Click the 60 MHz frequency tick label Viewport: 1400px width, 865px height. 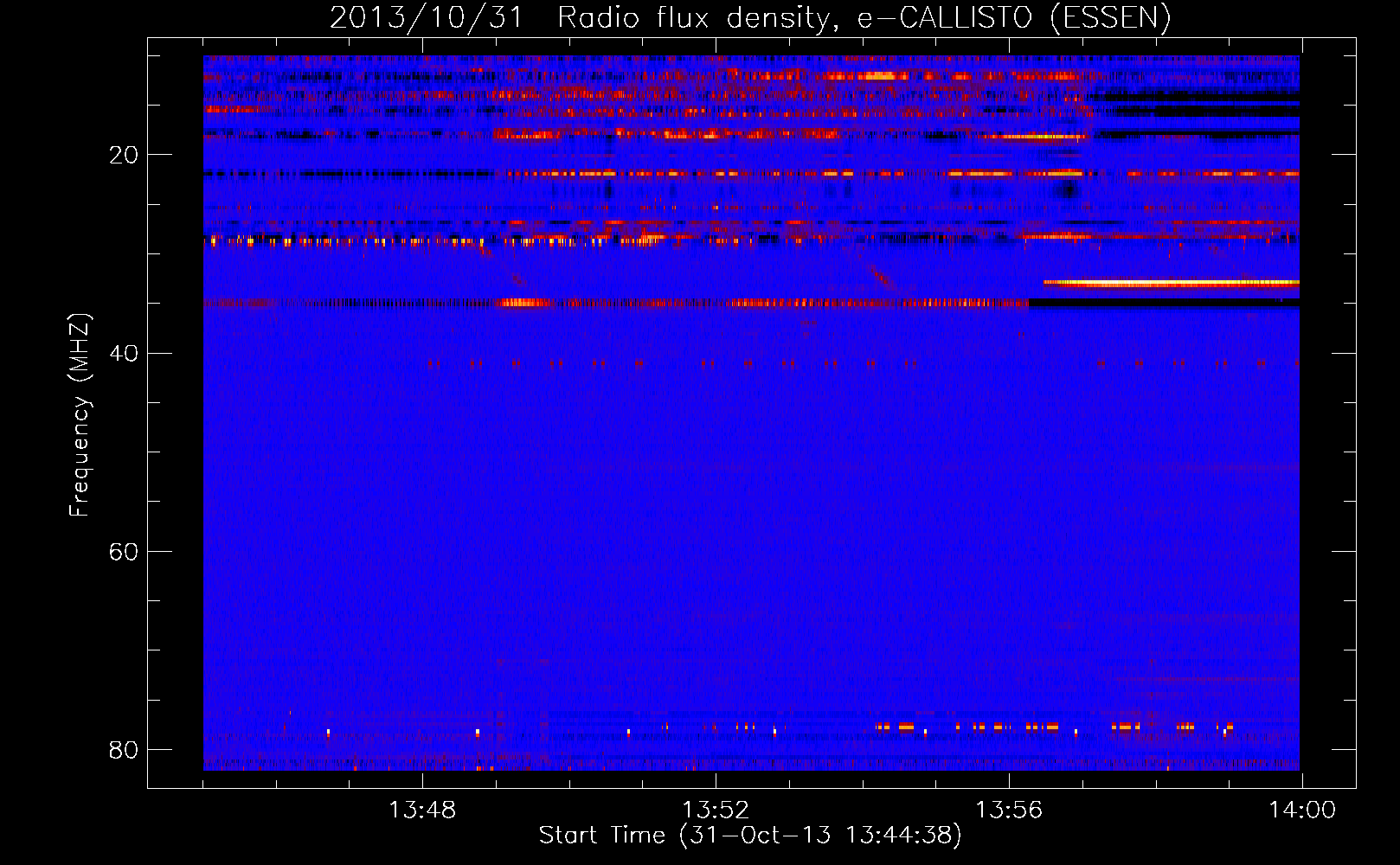click(124, 551)
